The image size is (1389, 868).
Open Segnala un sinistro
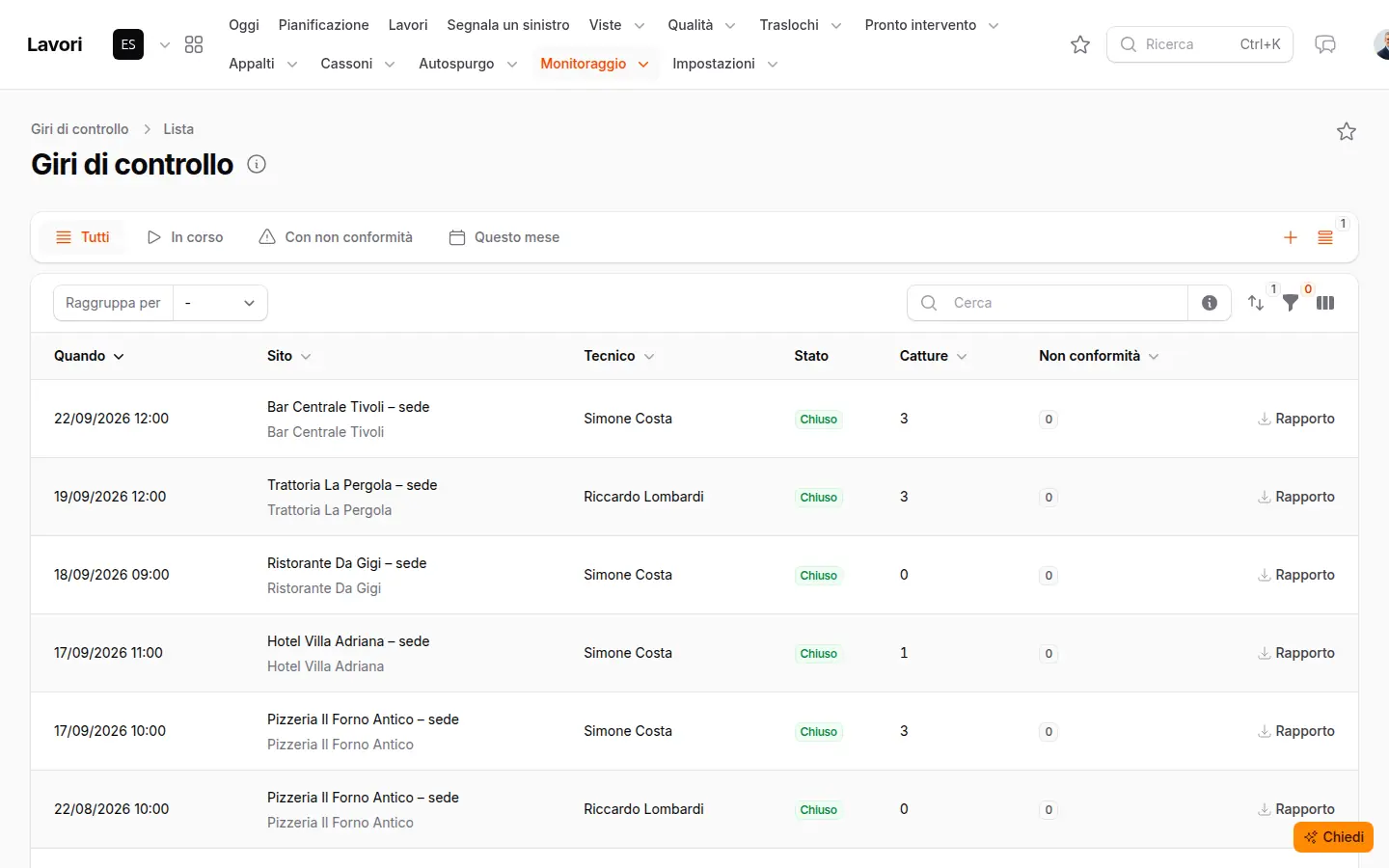tap(508, 25)
